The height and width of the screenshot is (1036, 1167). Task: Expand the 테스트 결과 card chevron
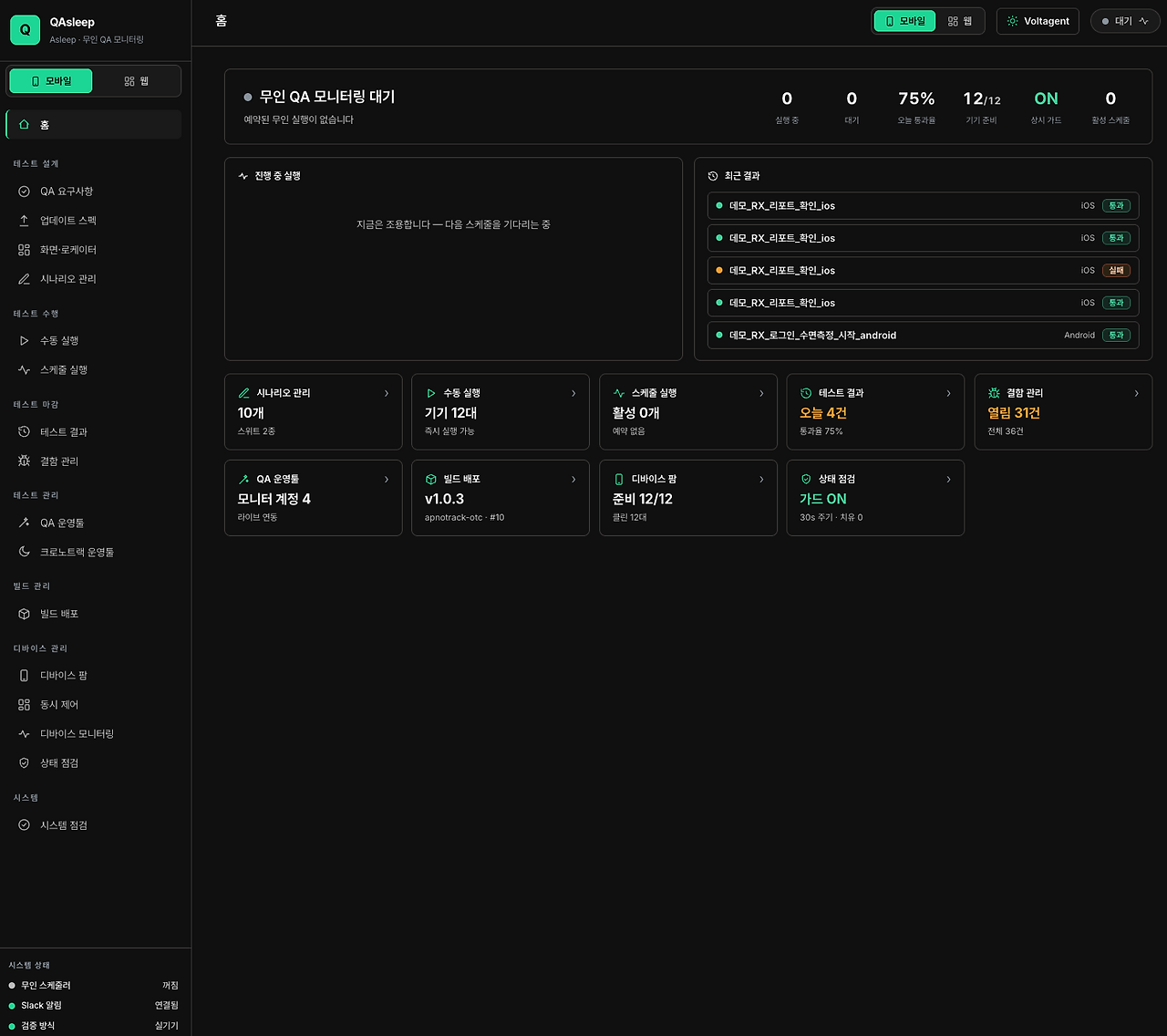[x=948, y=393]
